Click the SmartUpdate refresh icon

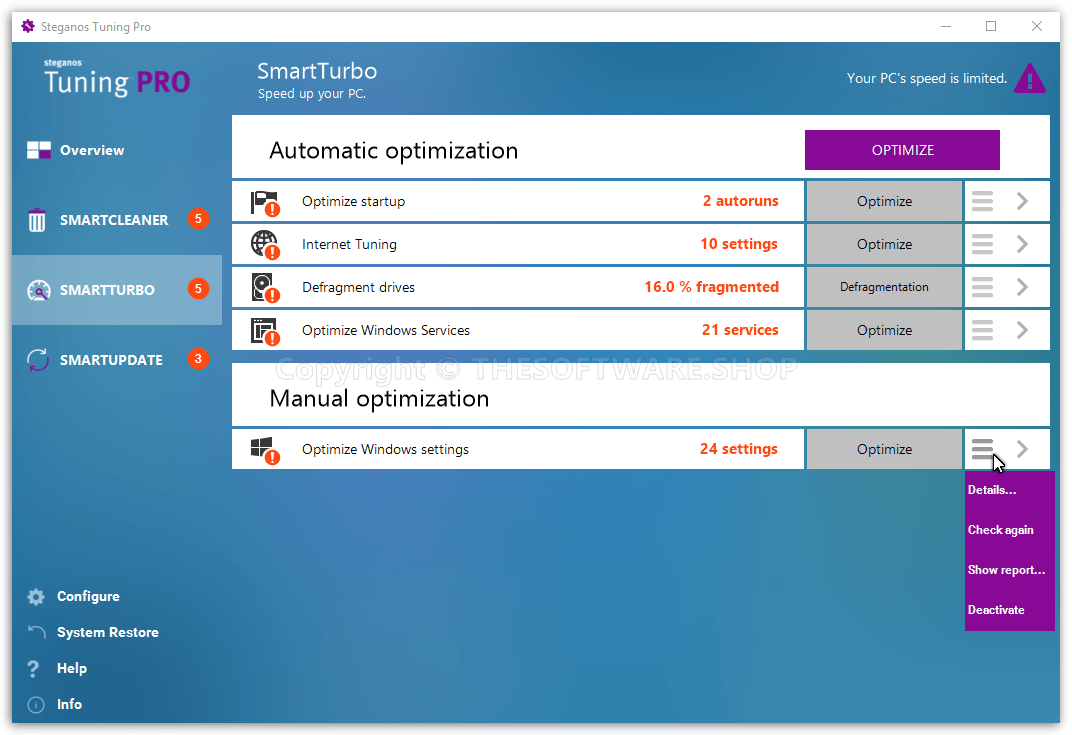point(38,360)
